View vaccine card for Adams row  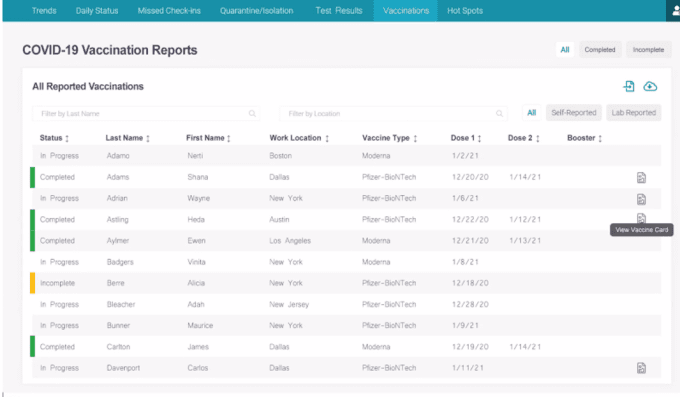[641, 177]
